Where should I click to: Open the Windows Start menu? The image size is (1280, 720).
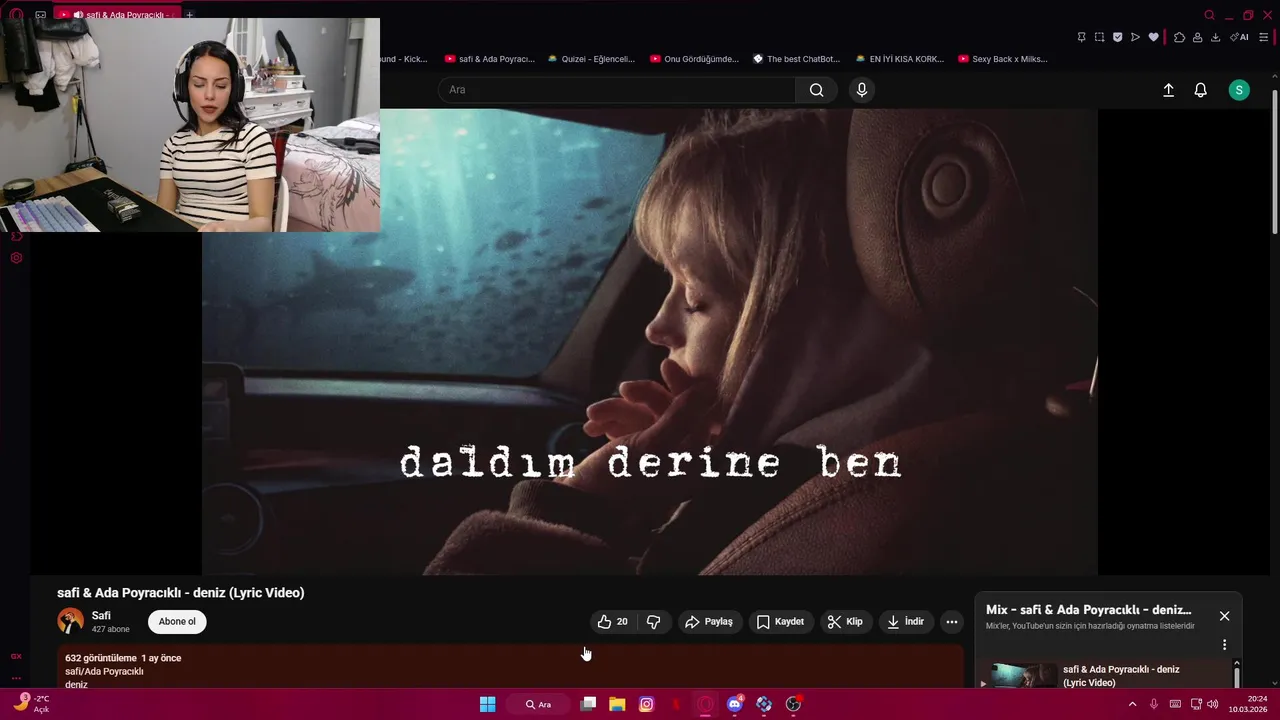(x=487, y=704)
